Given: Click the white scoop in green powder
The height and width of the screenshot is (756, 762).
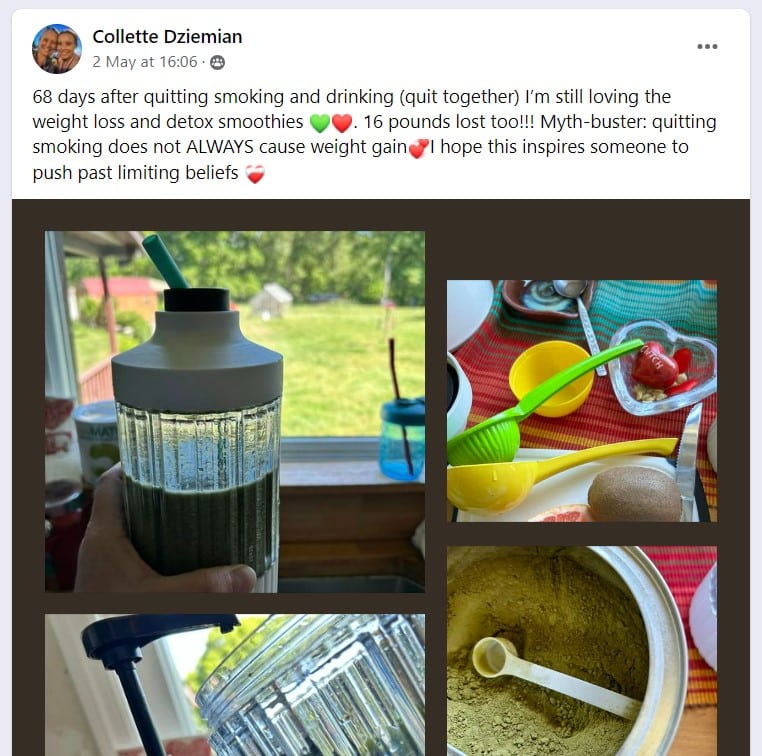Looking at the screenshot, I should point(553,674).
